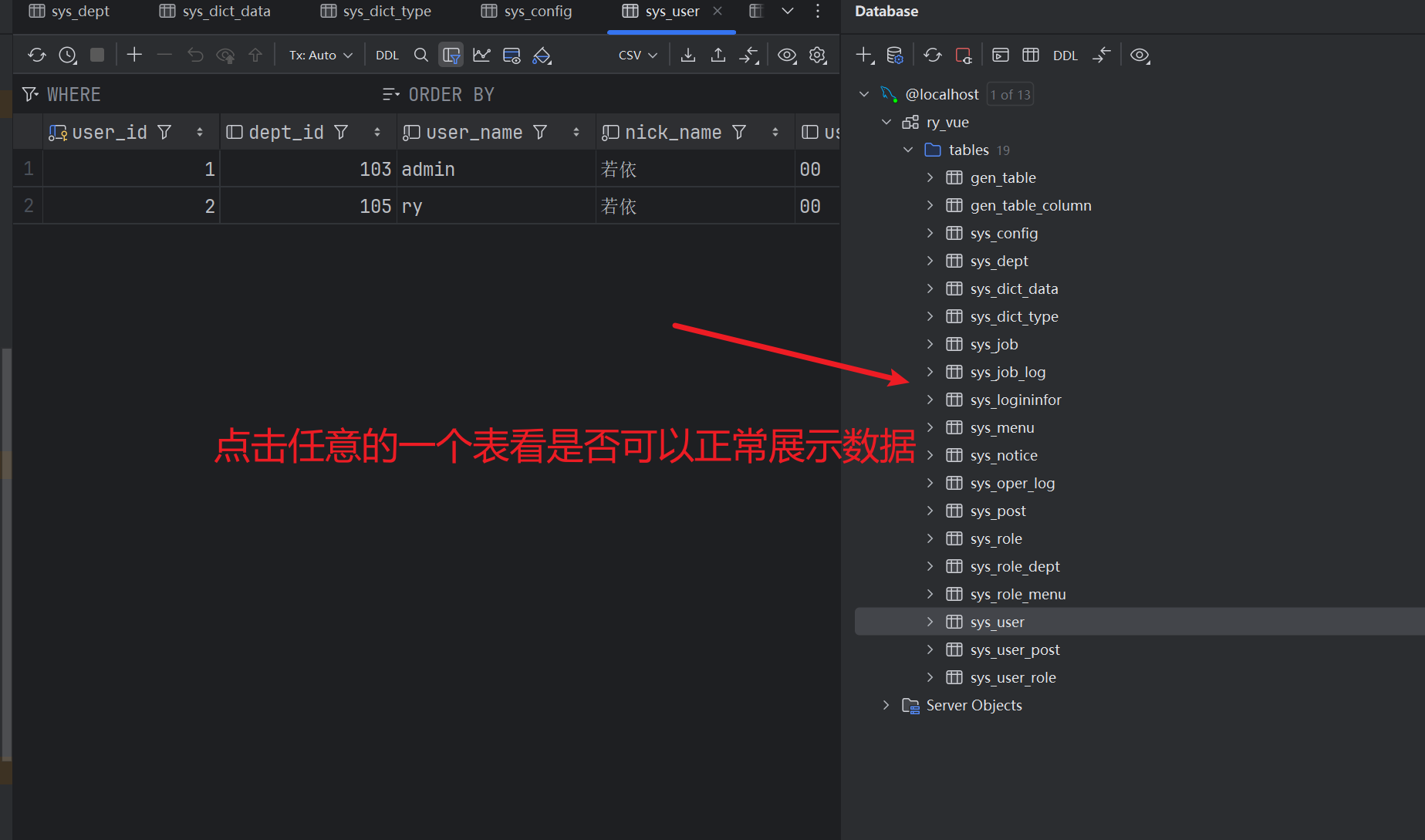Add a new row to the table
The width and height of the screenshot is (1425, 840).
(x=134, y=55)
